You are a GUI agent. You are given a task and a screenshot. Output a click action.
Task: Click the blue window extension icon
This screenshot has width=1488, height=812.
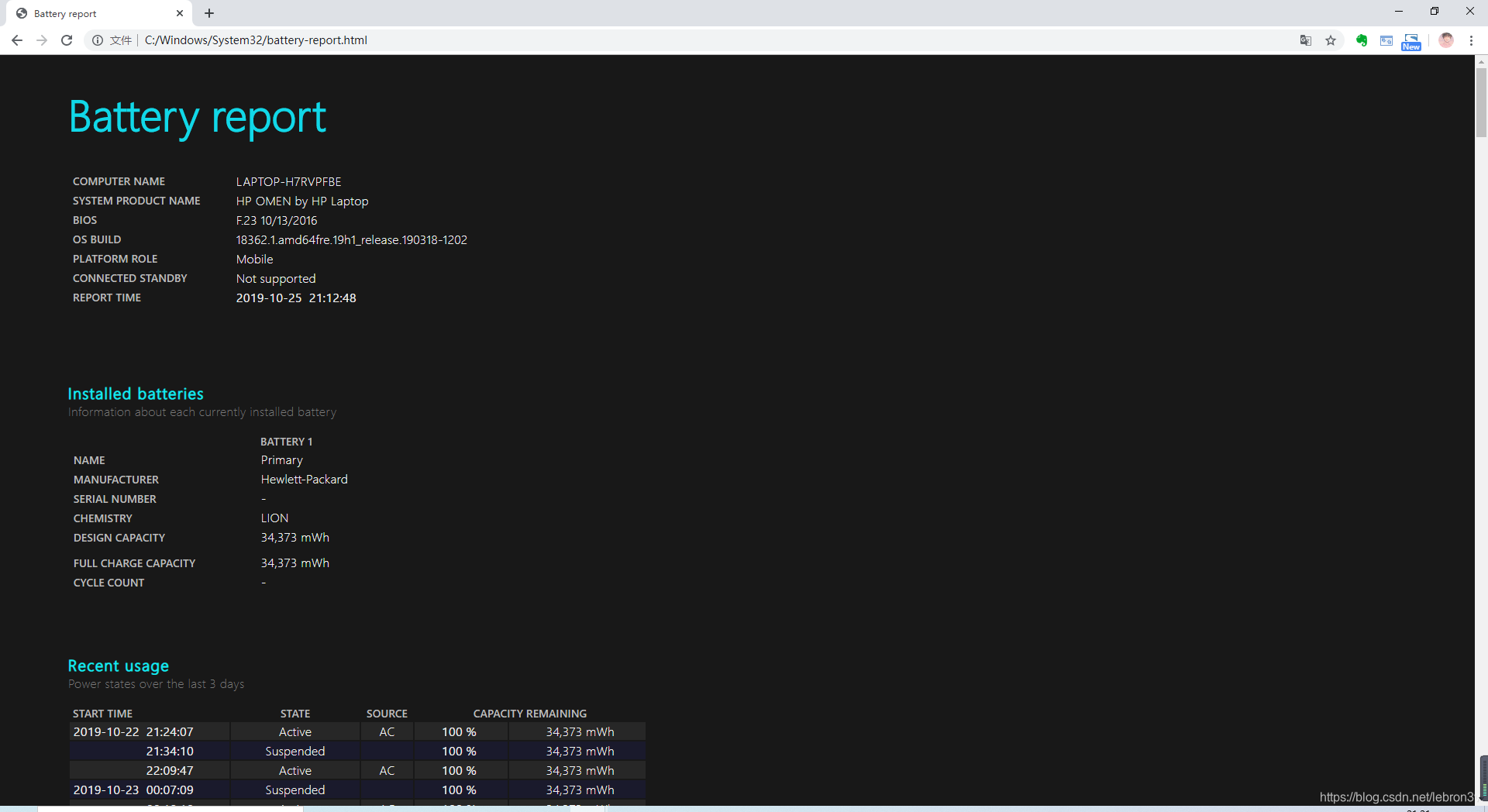(x=1386, y=40)
